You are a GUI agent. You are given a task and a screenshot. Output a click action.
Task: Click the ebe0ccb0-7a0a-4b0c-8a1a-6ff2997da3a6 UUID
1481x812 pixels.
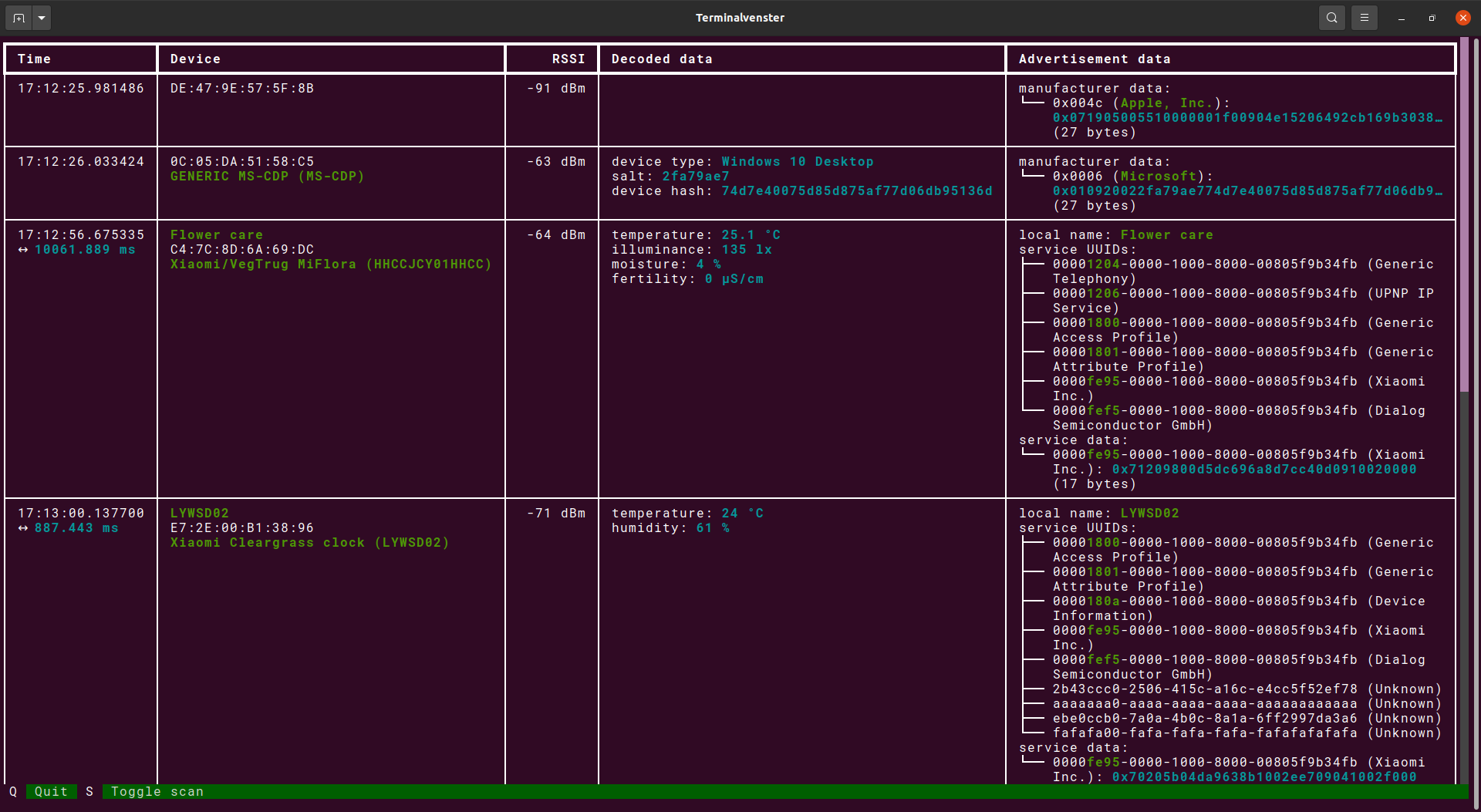tap(1205, 719)
